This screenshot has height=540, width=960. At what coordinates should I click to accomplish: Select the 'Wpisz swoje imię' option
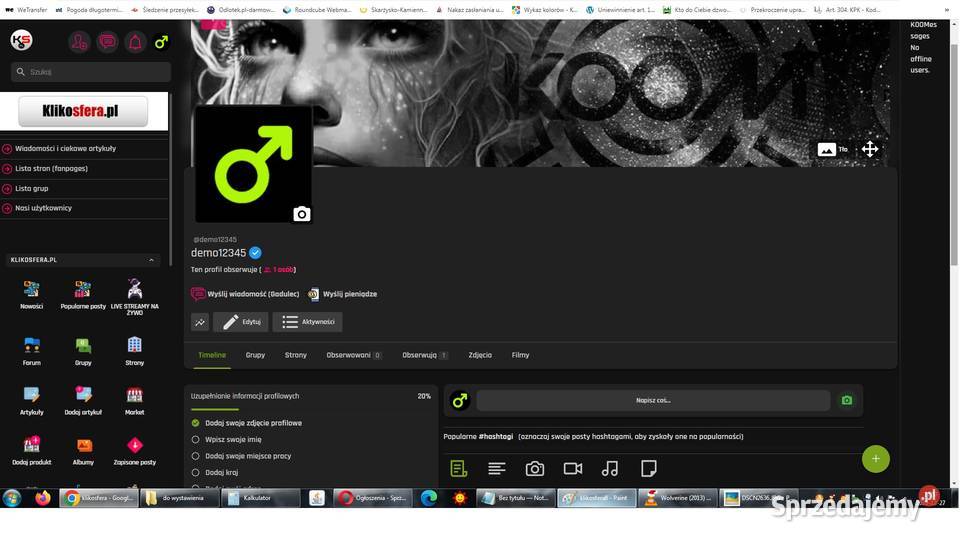[x=196, y=439]
